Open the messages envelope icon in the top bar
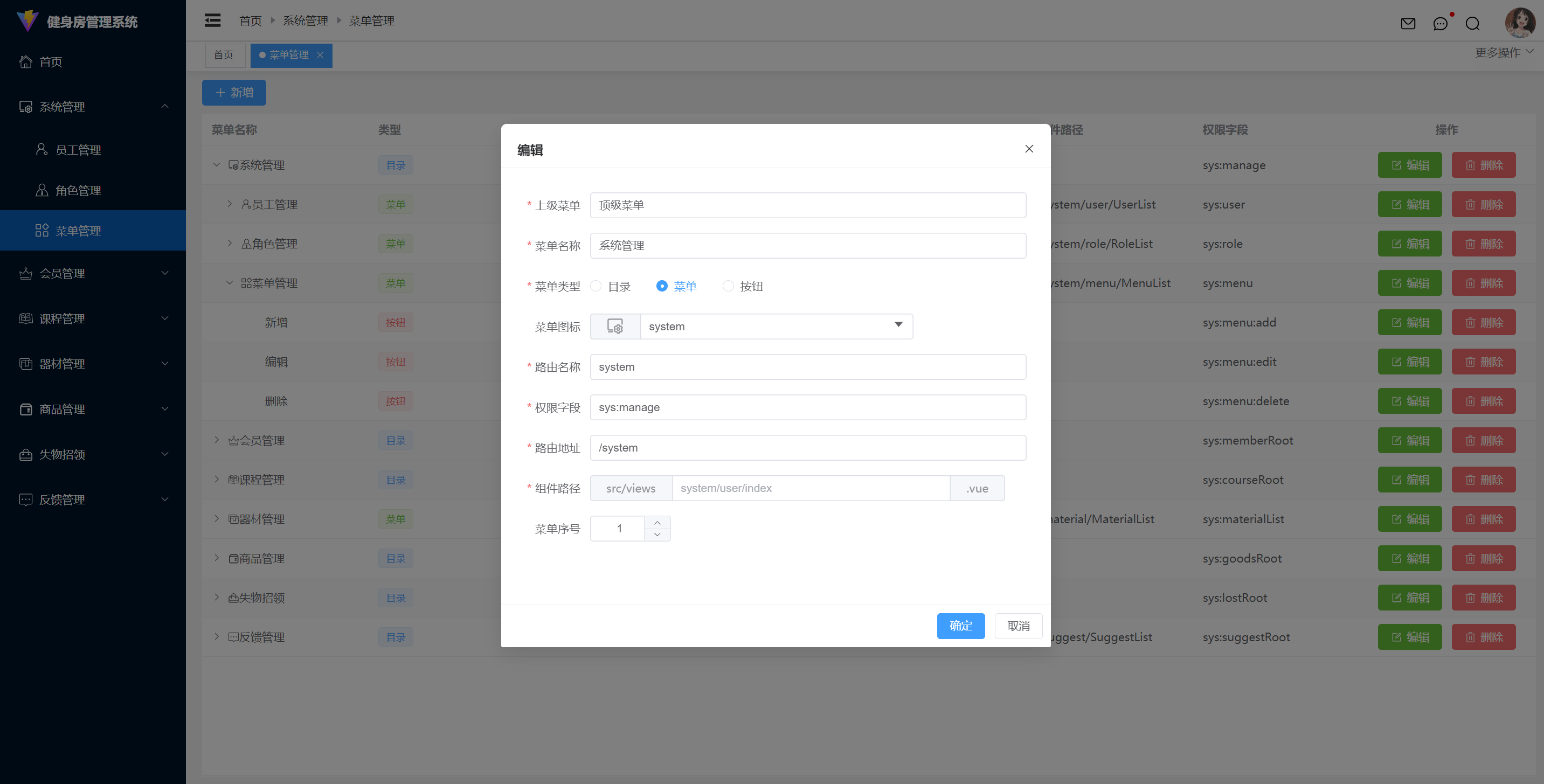 (1408, 23)
